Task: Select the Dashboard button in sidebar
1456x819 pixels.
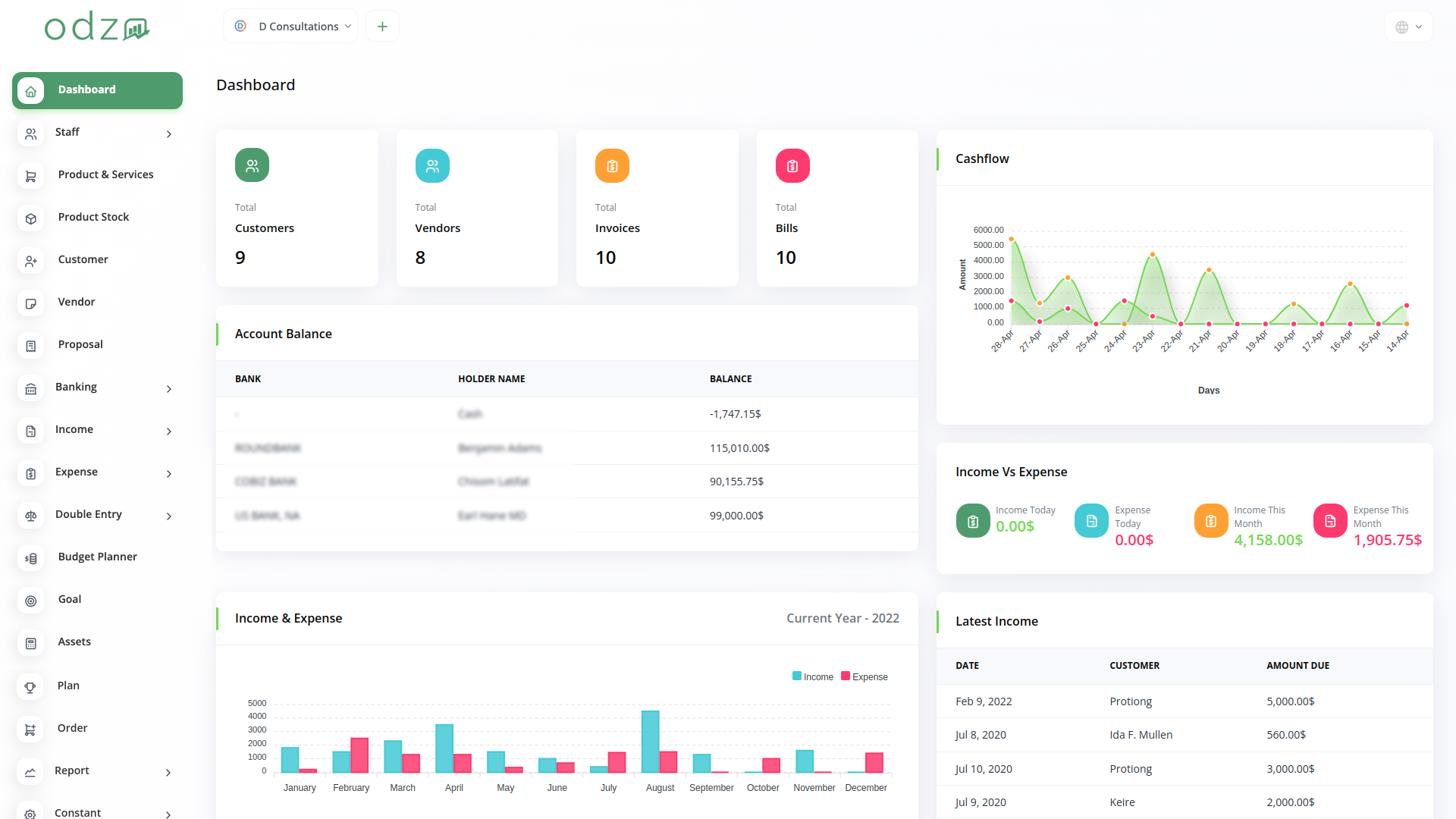Action: 97,90
